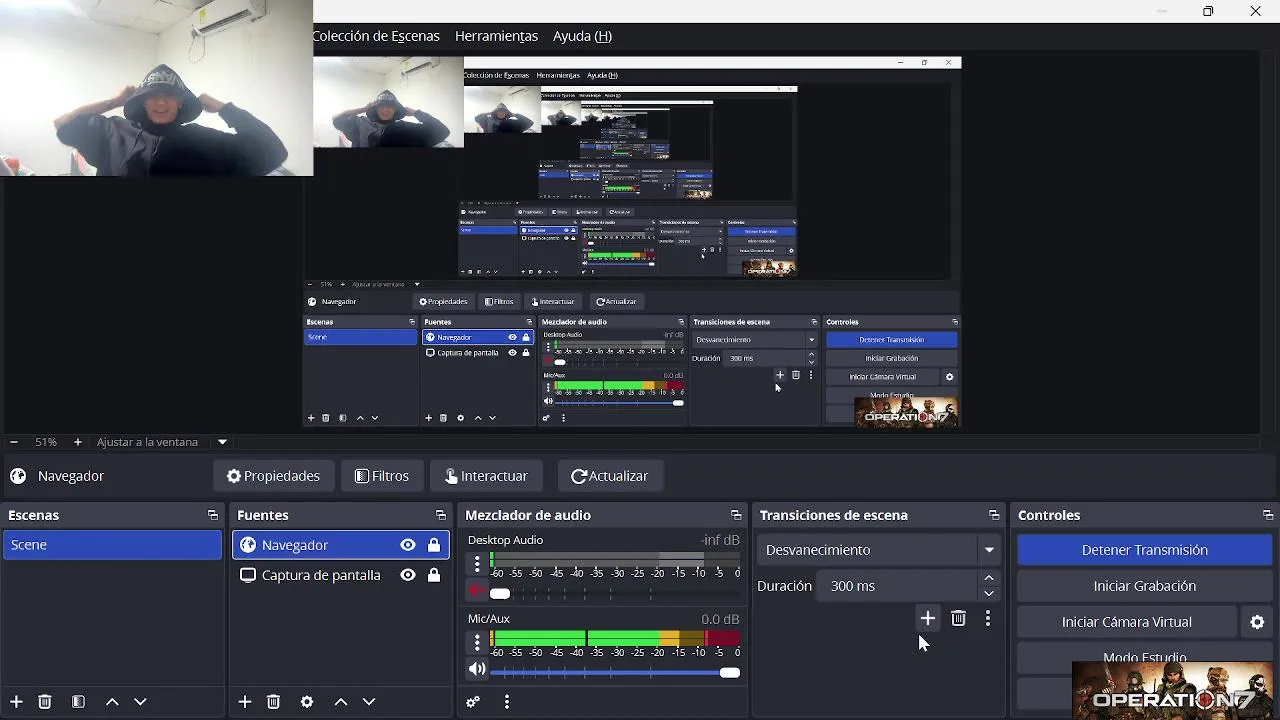
Task: Click Ajustar a la ventana label
Action: tap(147, 442)
